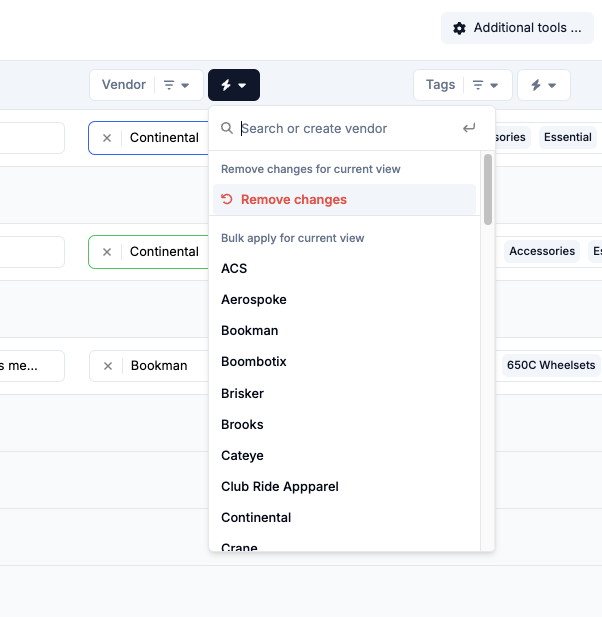Focus the Search or create vendor field
Image resolution: width=602 pixels, height=617 pixels.
(x=345, y=128)
